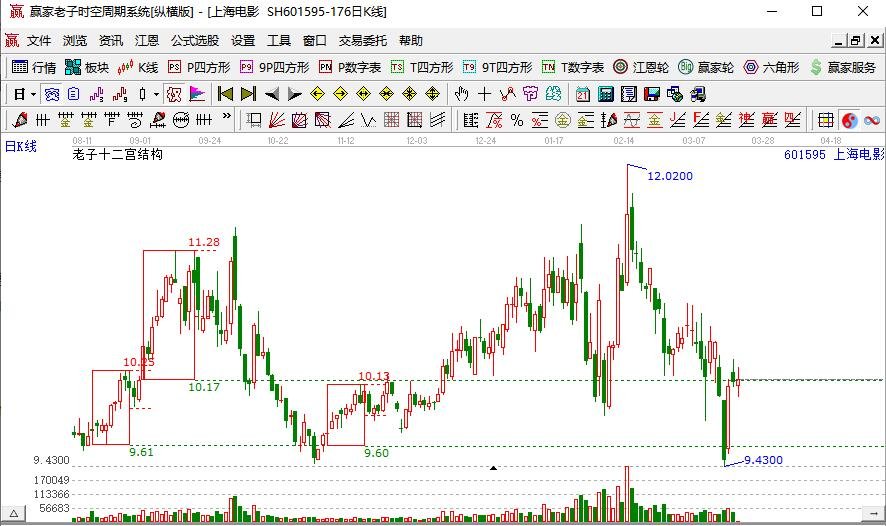Screen dimensions: 886x526
Task: Open the 六角形 hexagon tool
Action: click(771, 67)
